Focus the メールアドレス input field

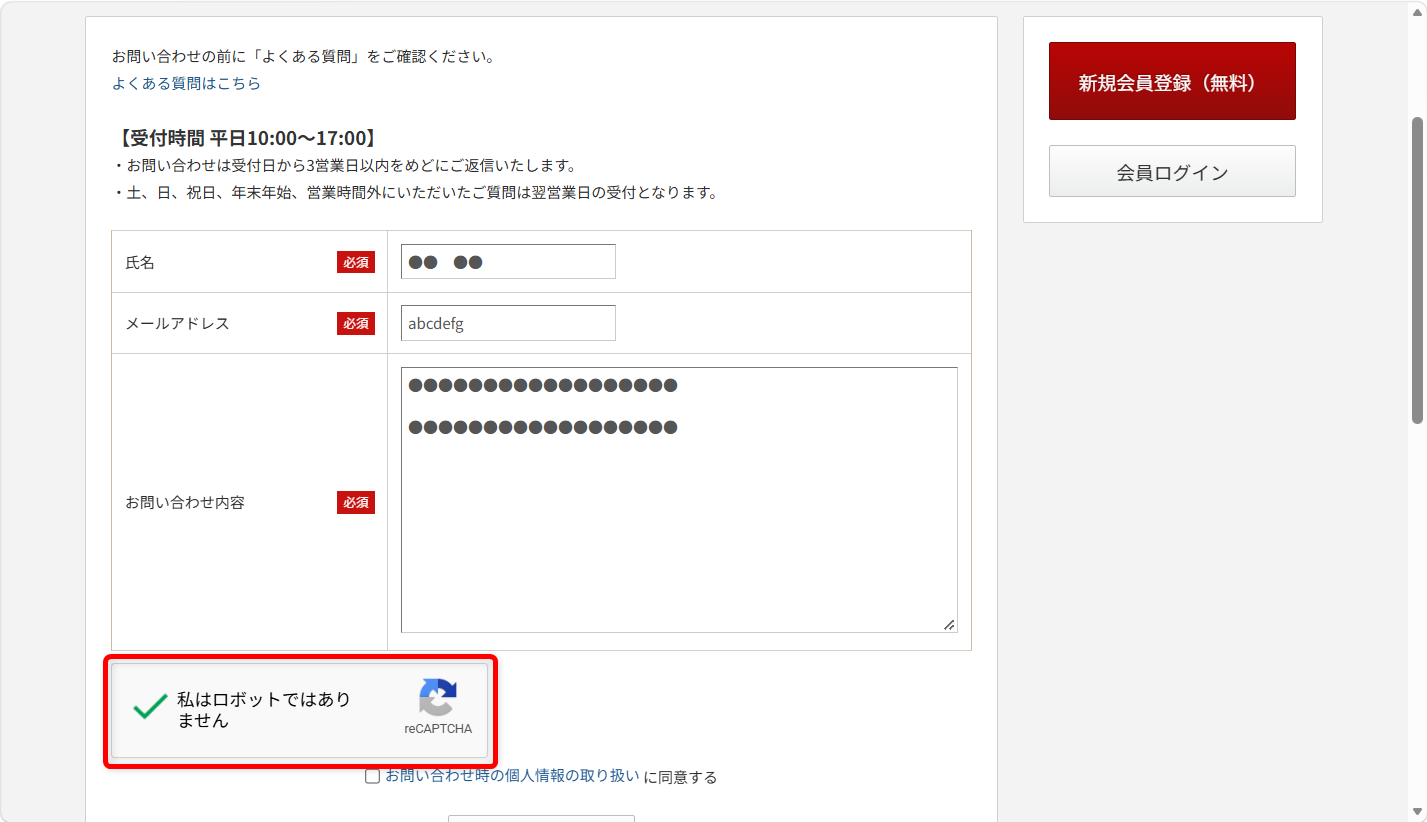pyautogui.click(x=508, y=323)
